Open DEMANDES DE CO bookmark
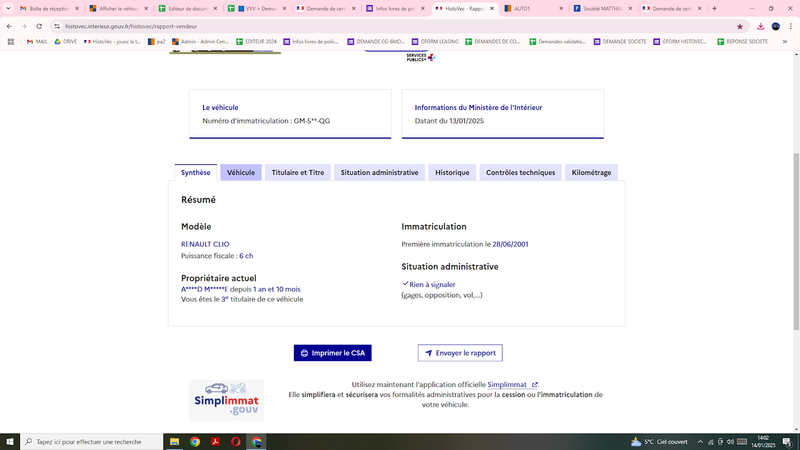Image resolution: width=800 pixels, height=450 pixels. (x=493, y=42)
